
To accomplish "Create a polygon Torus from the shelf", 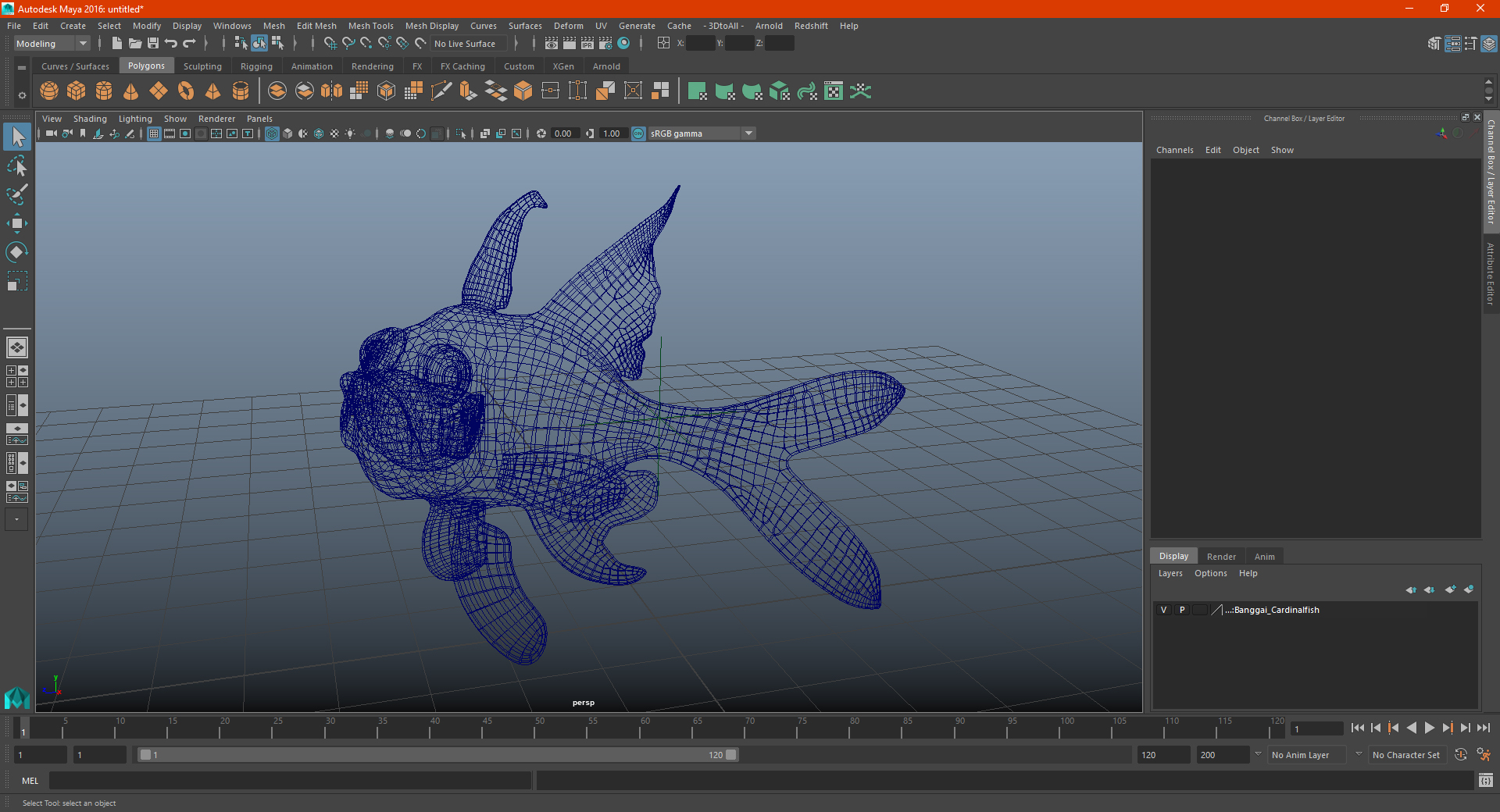I will click(186, 91).
